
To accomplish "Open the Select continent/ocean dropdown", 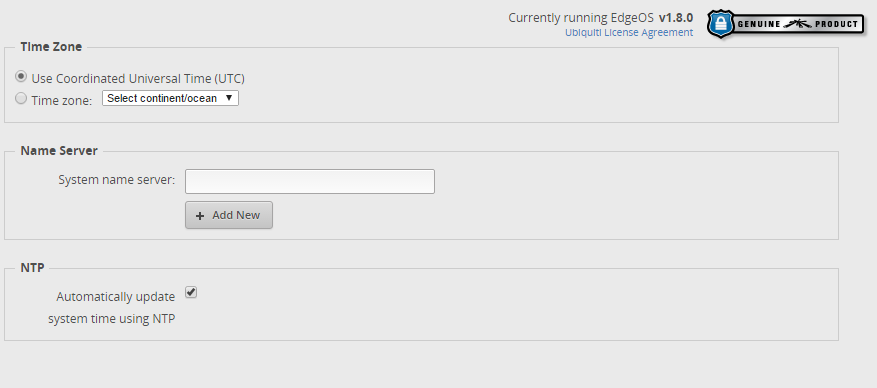I will click(x=170, y=98).
